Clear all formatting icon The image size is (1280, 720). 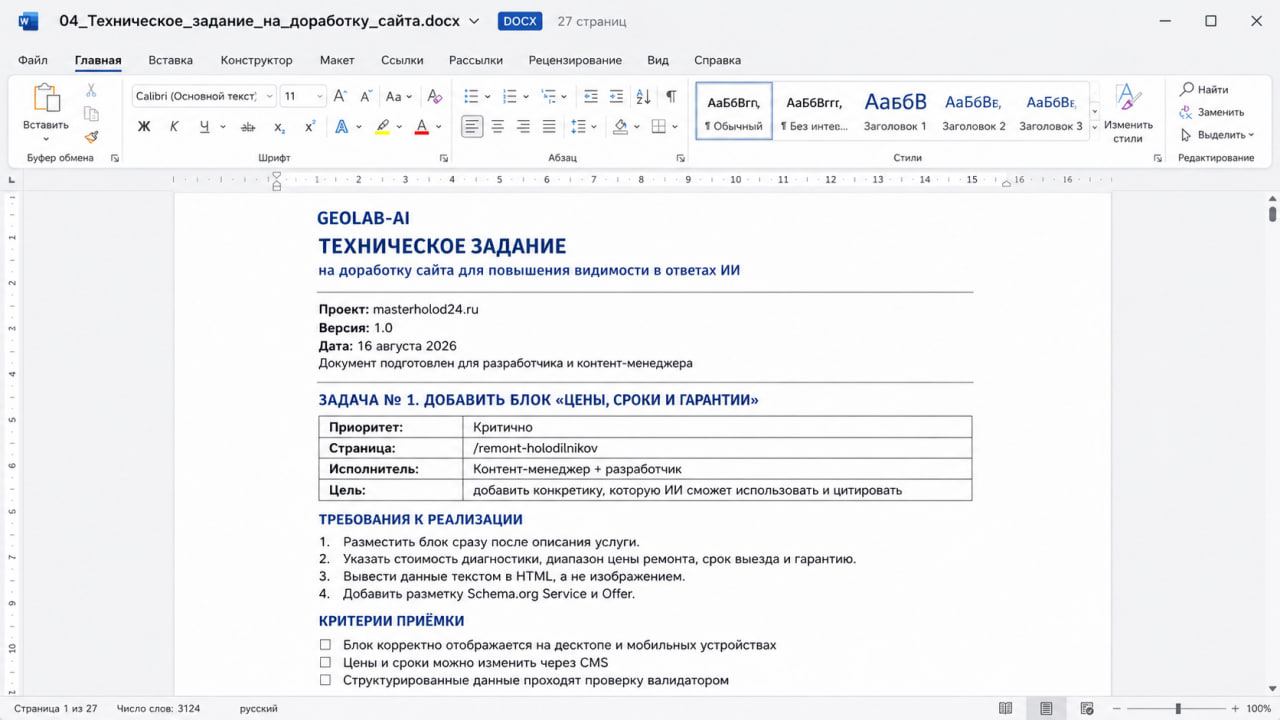tap(434, 96)
